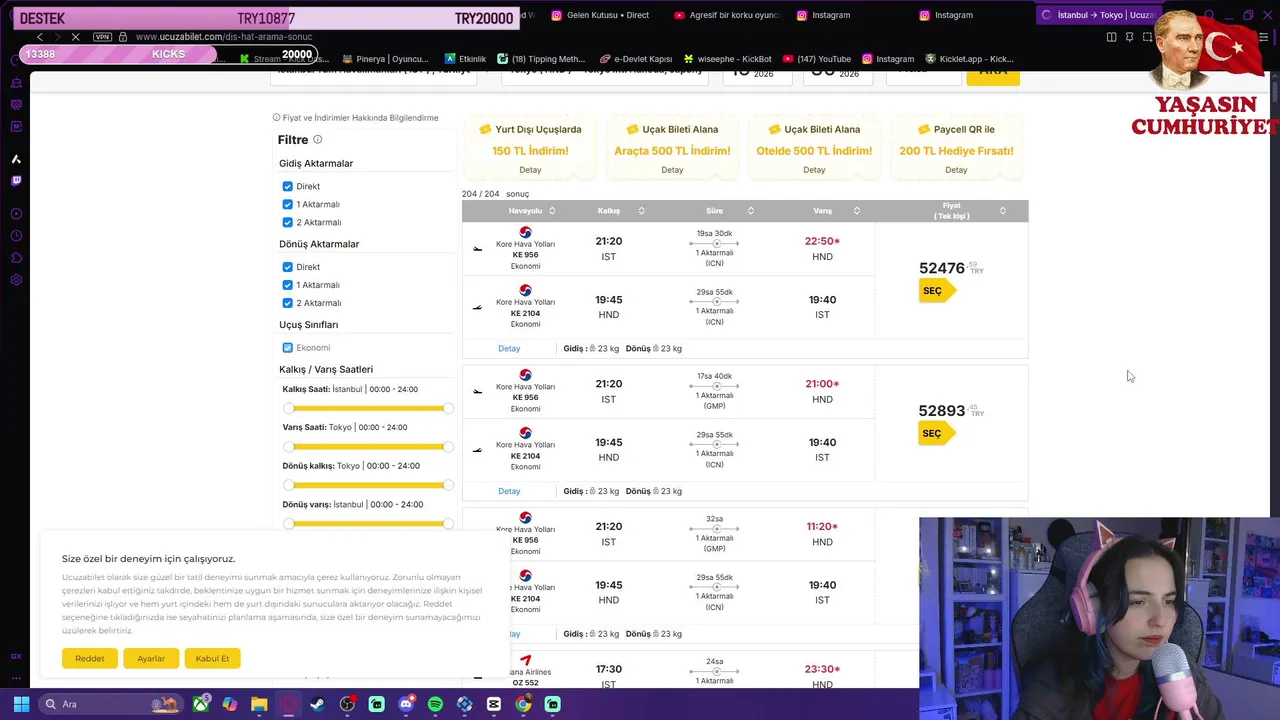The height and width of the screenshot is (720, 1280).
Task: Toggle 1 Aktarmalı under Gidiş Aktarmalar
Action: tap(288, 204)
